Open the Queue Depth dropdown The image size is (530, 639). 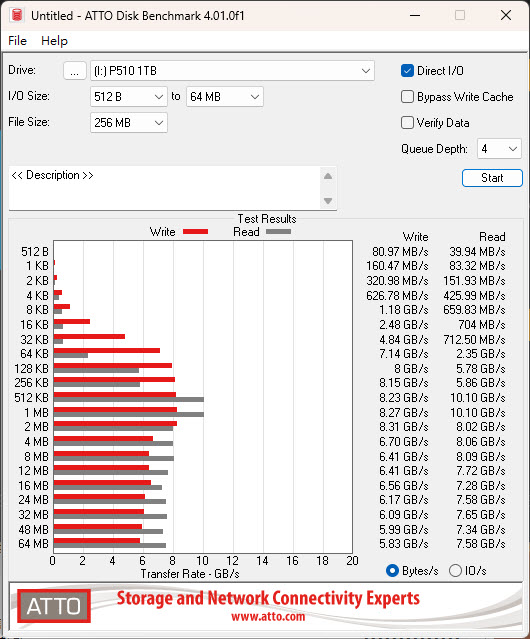click(499, 149)
